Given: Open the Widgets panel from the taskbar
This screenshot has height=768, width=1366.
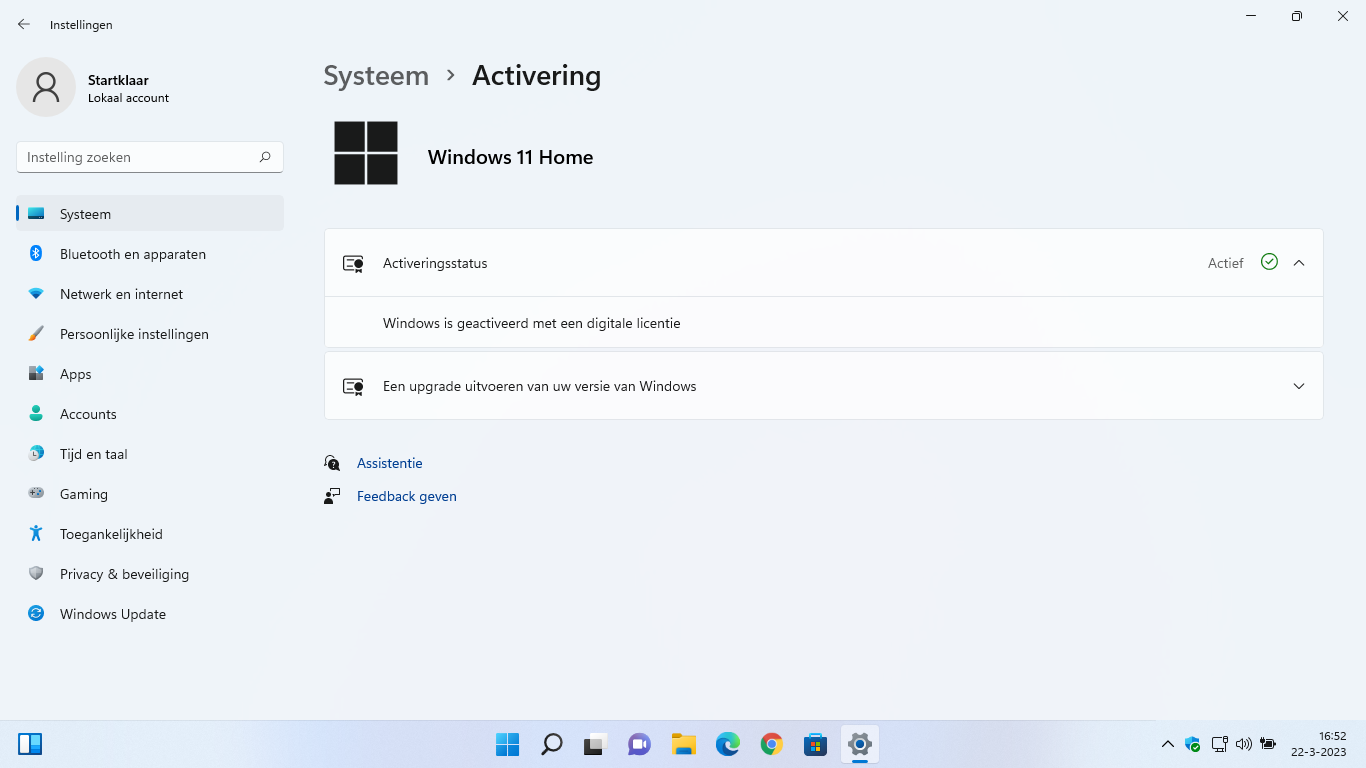Looking at the screenshot, I should pos(30,744).
